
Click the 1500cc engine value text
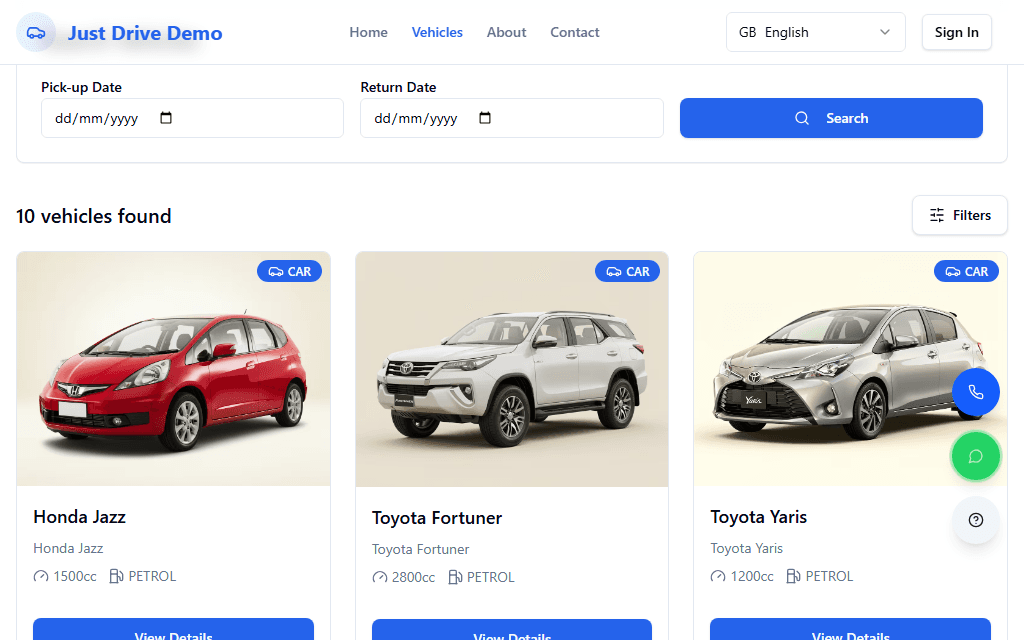coord(75,576)
